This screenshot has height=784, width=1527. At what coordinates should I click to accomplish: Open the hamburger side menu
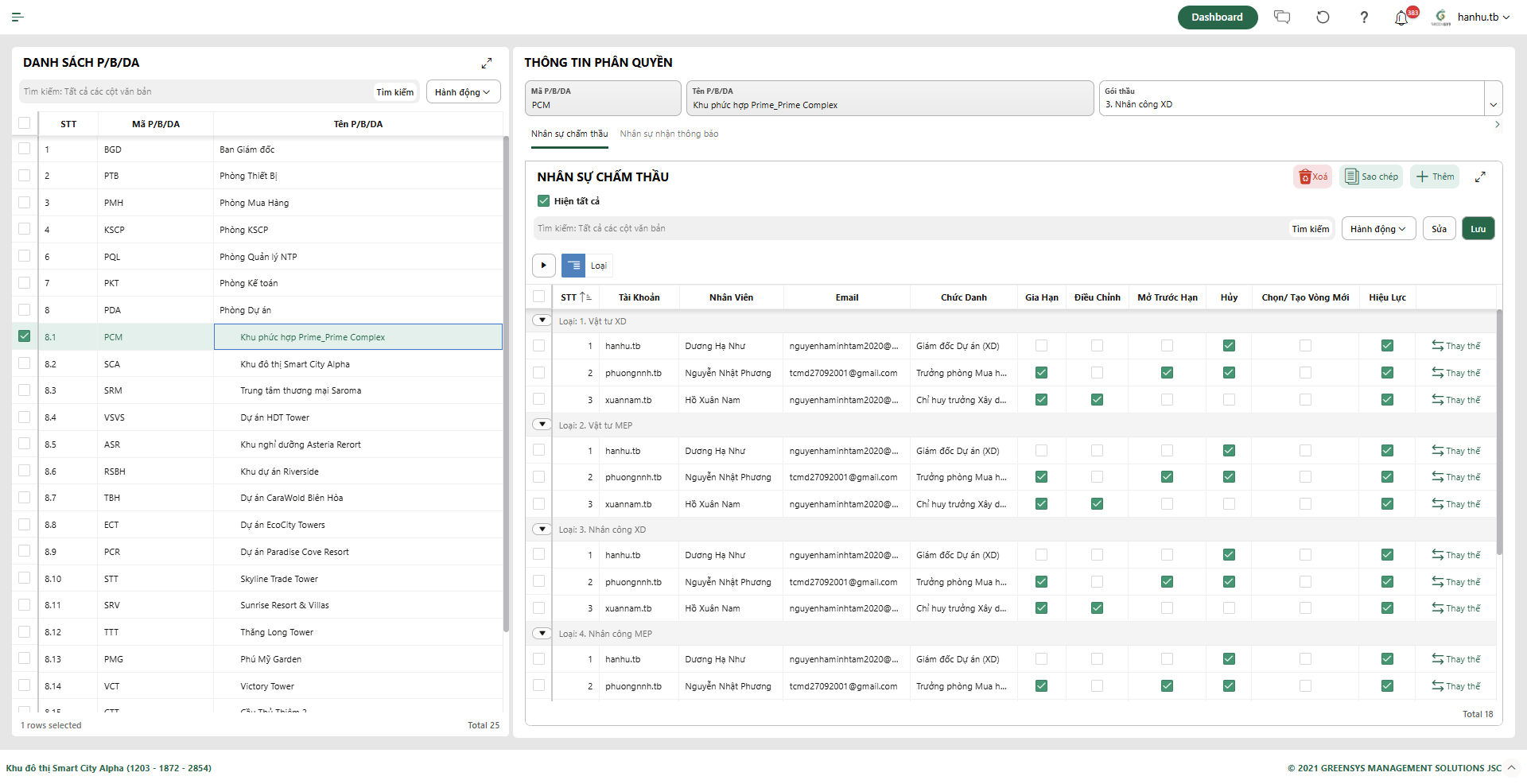click(17, 17)
